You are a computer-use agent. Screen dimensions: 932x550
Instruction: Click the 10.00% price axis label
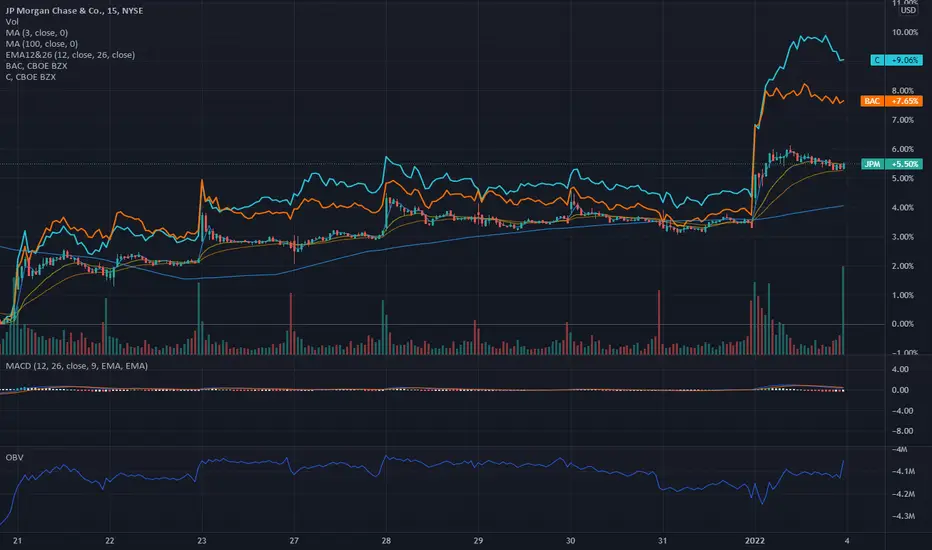tap(905, 32)
